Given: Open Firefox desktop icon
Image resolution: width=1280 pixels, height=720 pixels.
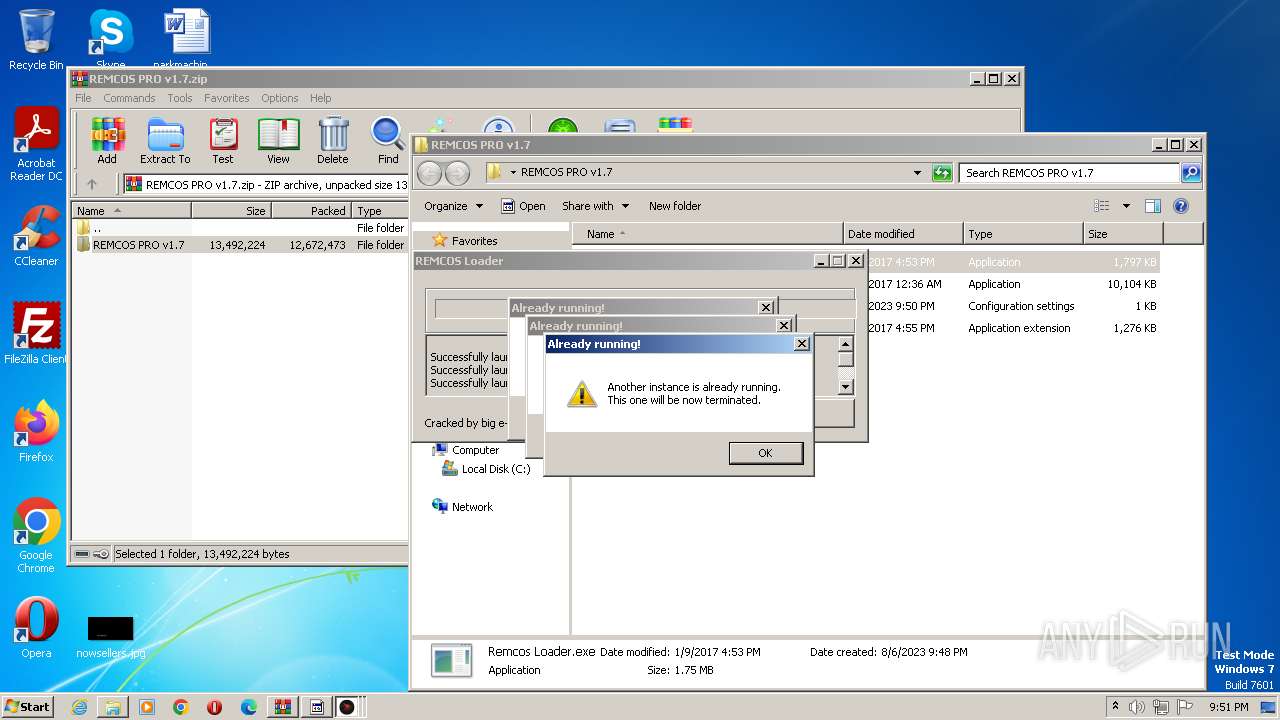Looking at the screenshot, I should 36,431.
